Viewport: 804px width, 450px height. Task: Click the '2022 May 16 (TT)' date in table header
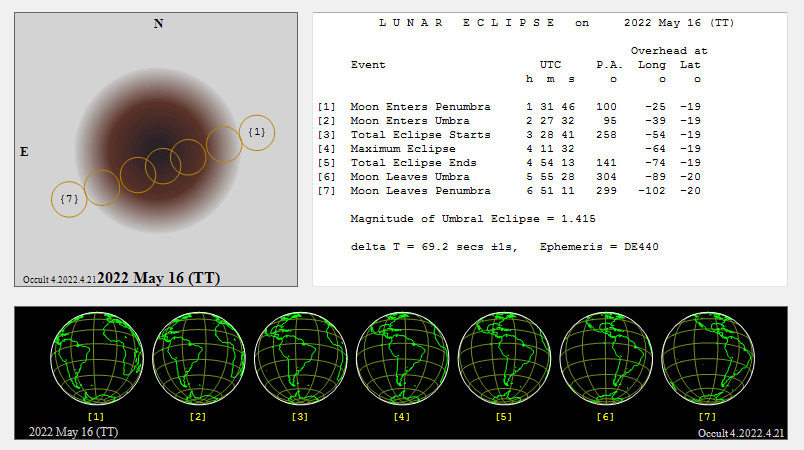coord(679,23)
